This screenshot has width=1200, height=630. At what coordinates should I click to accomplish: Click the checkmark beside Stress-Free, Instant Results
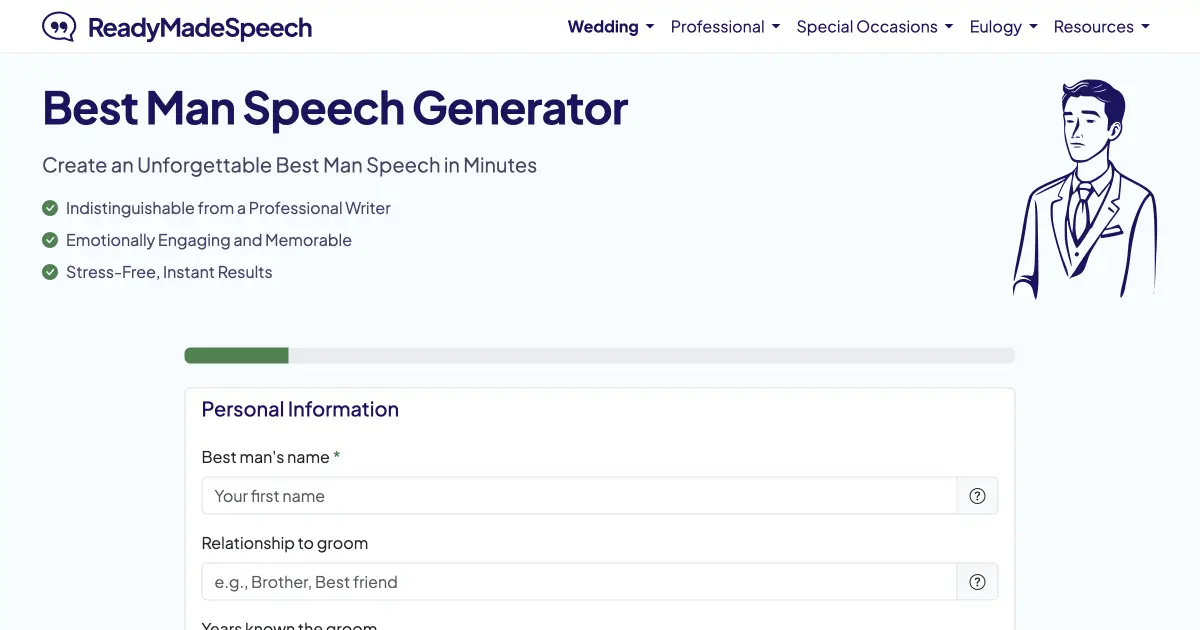coord(50,272)
